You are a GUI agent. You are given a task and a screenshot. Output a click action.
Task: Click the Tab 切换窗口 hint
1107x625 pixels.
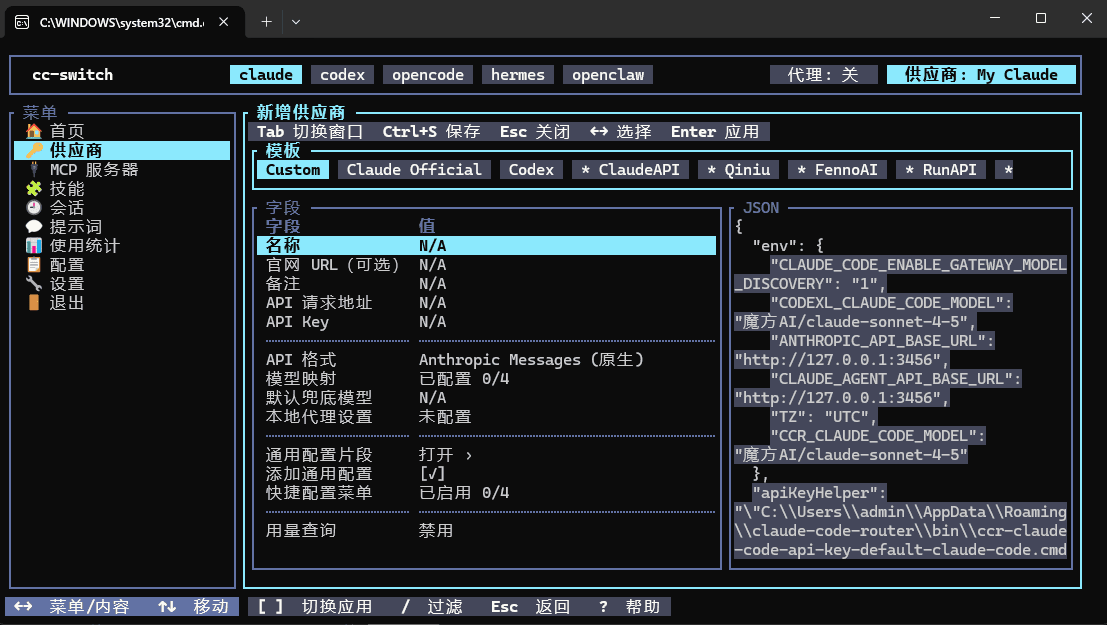[310, 132]
